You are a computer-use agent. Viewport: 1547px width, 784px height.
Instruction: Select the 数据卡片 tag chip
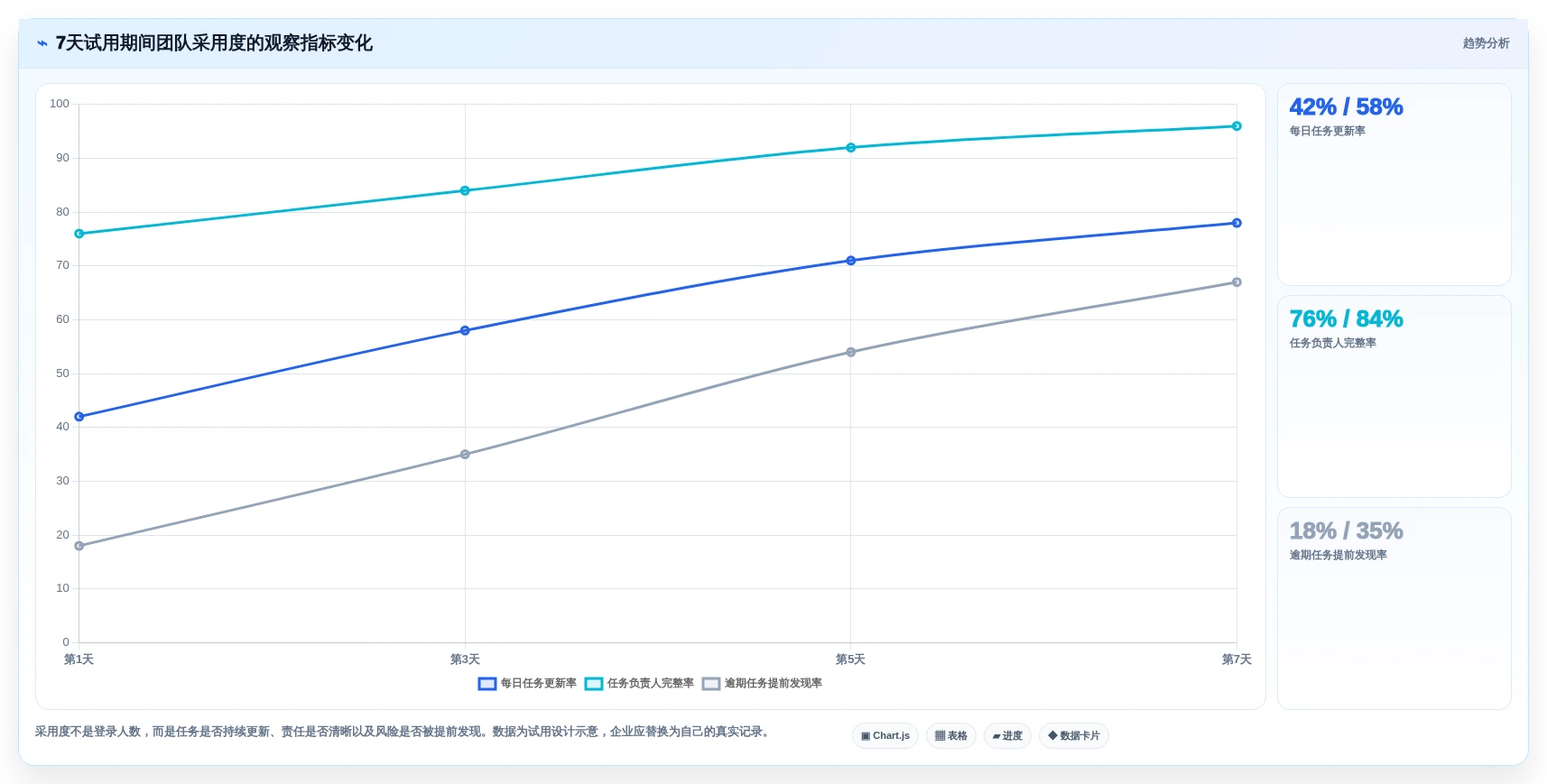point(1074,736)
